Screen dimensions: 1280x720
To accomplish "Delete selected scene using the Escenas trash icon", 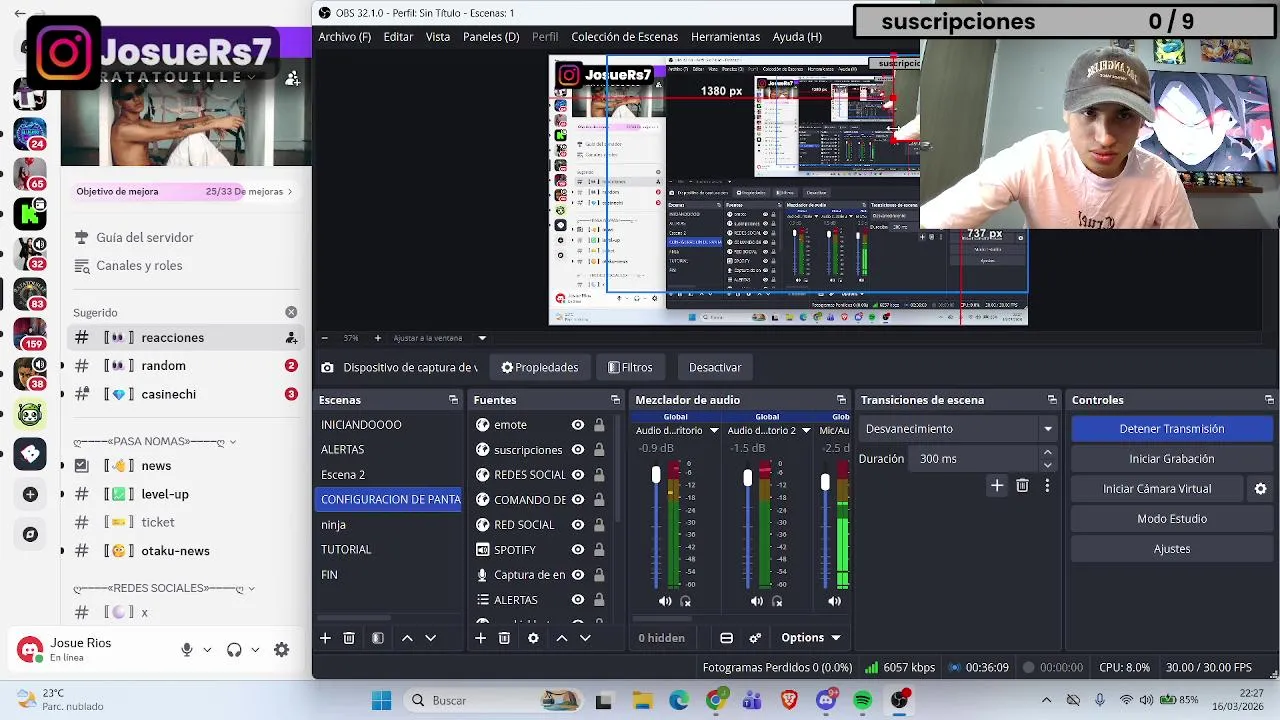I will pos(349,638).
